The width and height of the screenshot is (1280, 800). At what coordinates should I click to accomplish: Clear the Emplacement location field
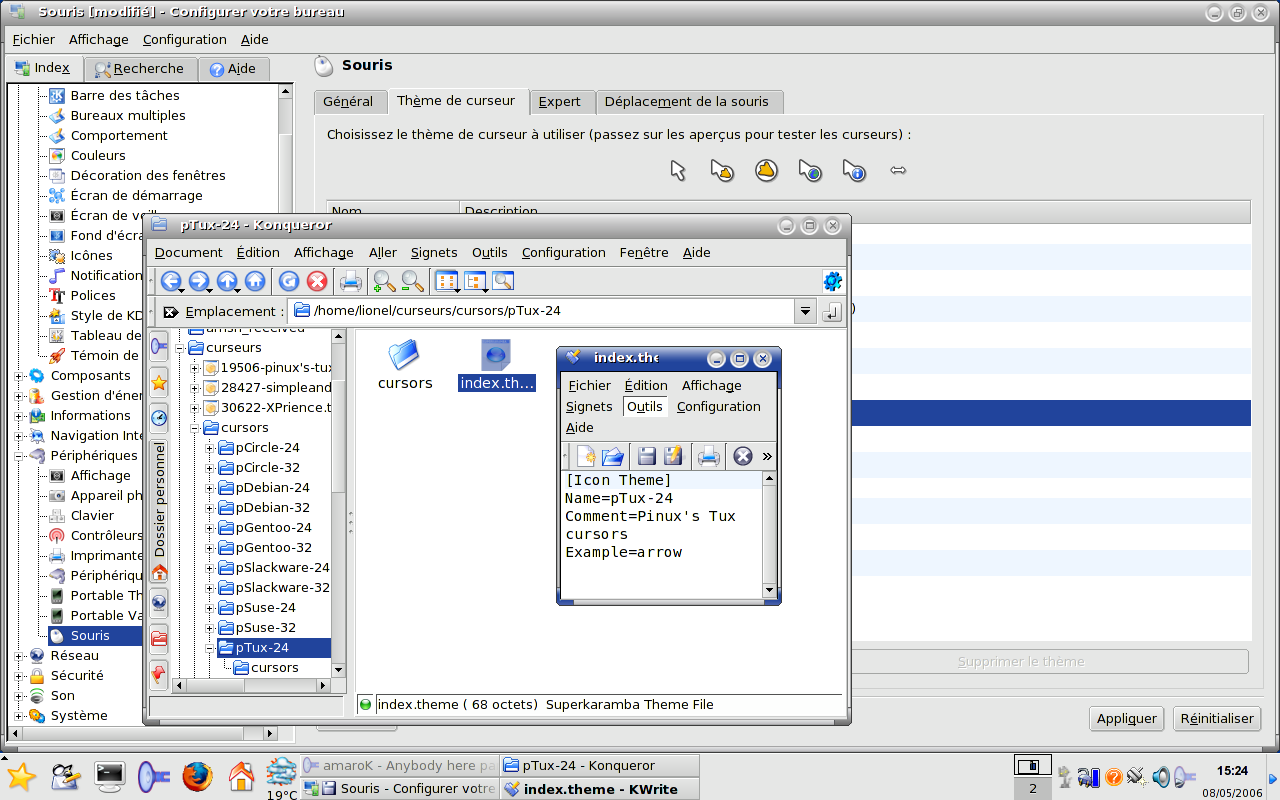click(x=171, y=312)
